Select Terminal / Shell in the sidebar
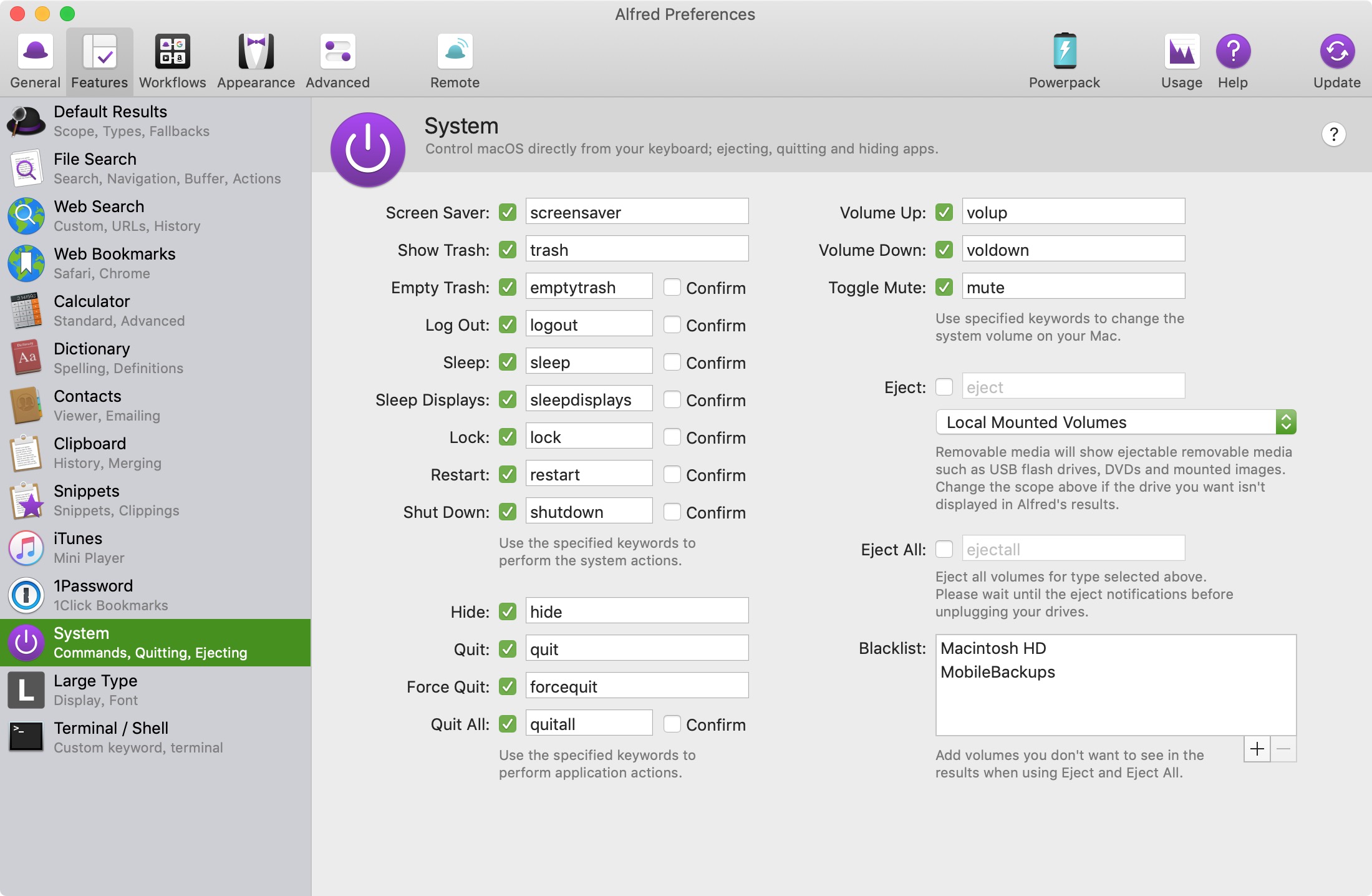 pos(155,738)
